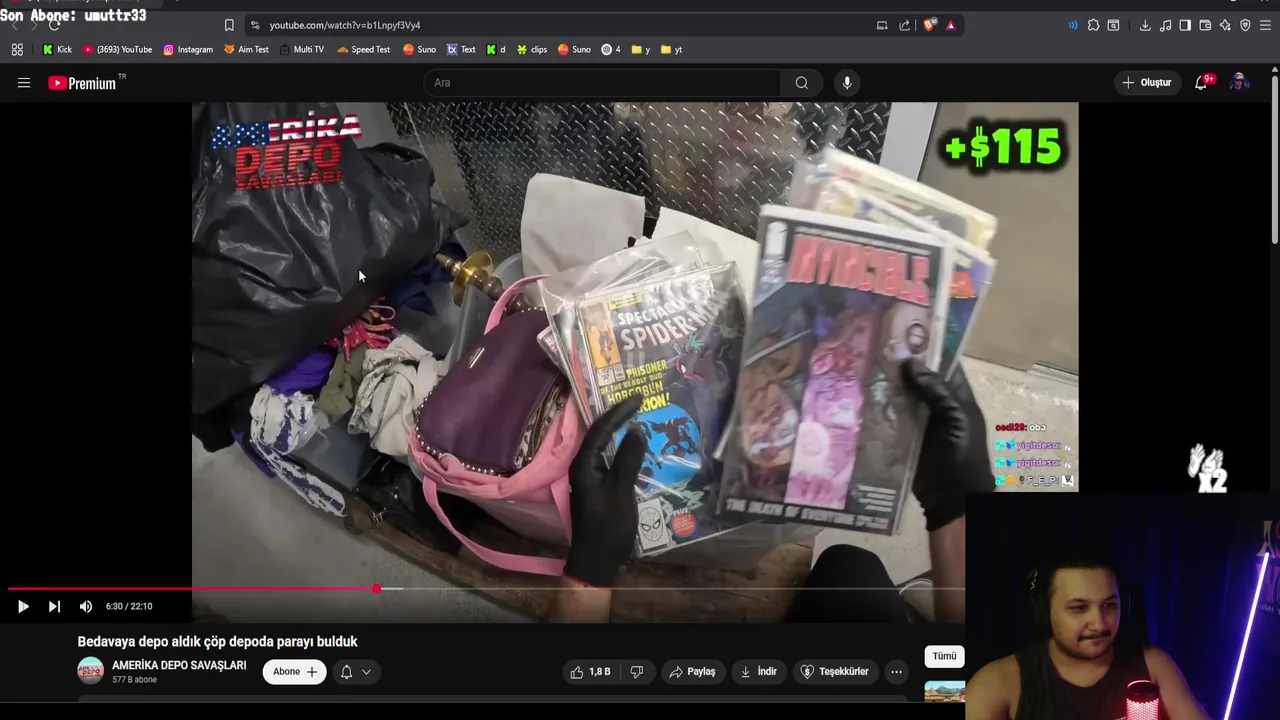This screenshot has width=1280, height=720.
Task: Subscribe with the Abone button
Action: pyautogui.click(x=295, y=672)
